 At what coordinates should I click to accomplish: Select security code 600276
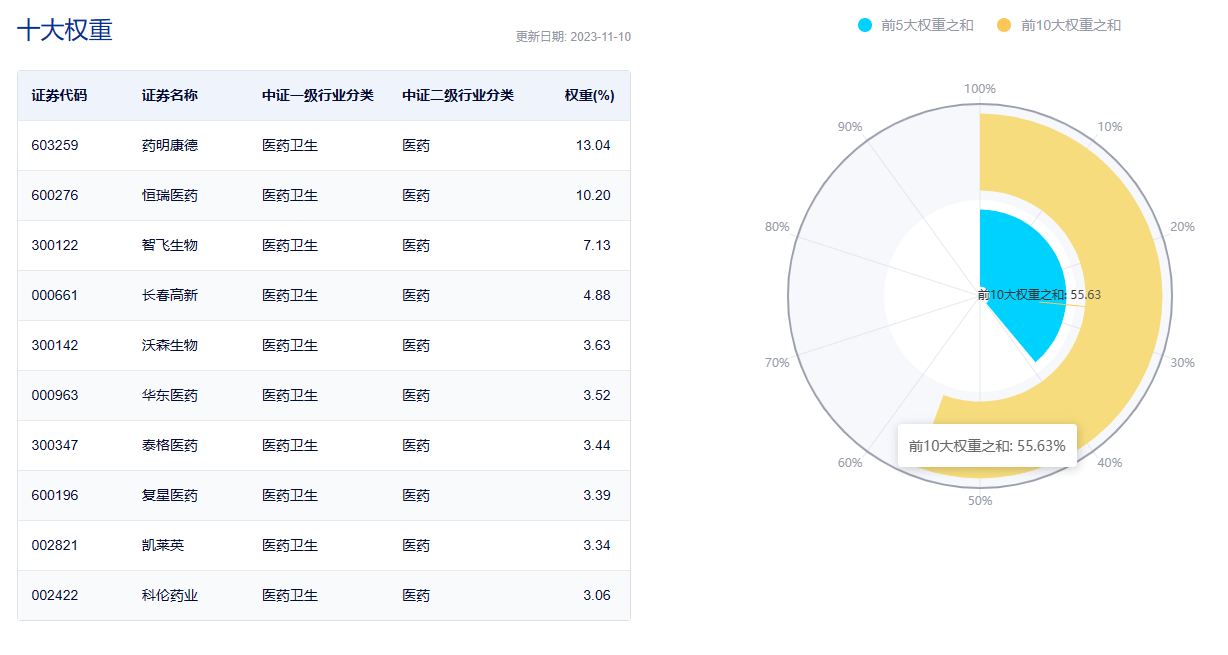click(x=55, y=195)
